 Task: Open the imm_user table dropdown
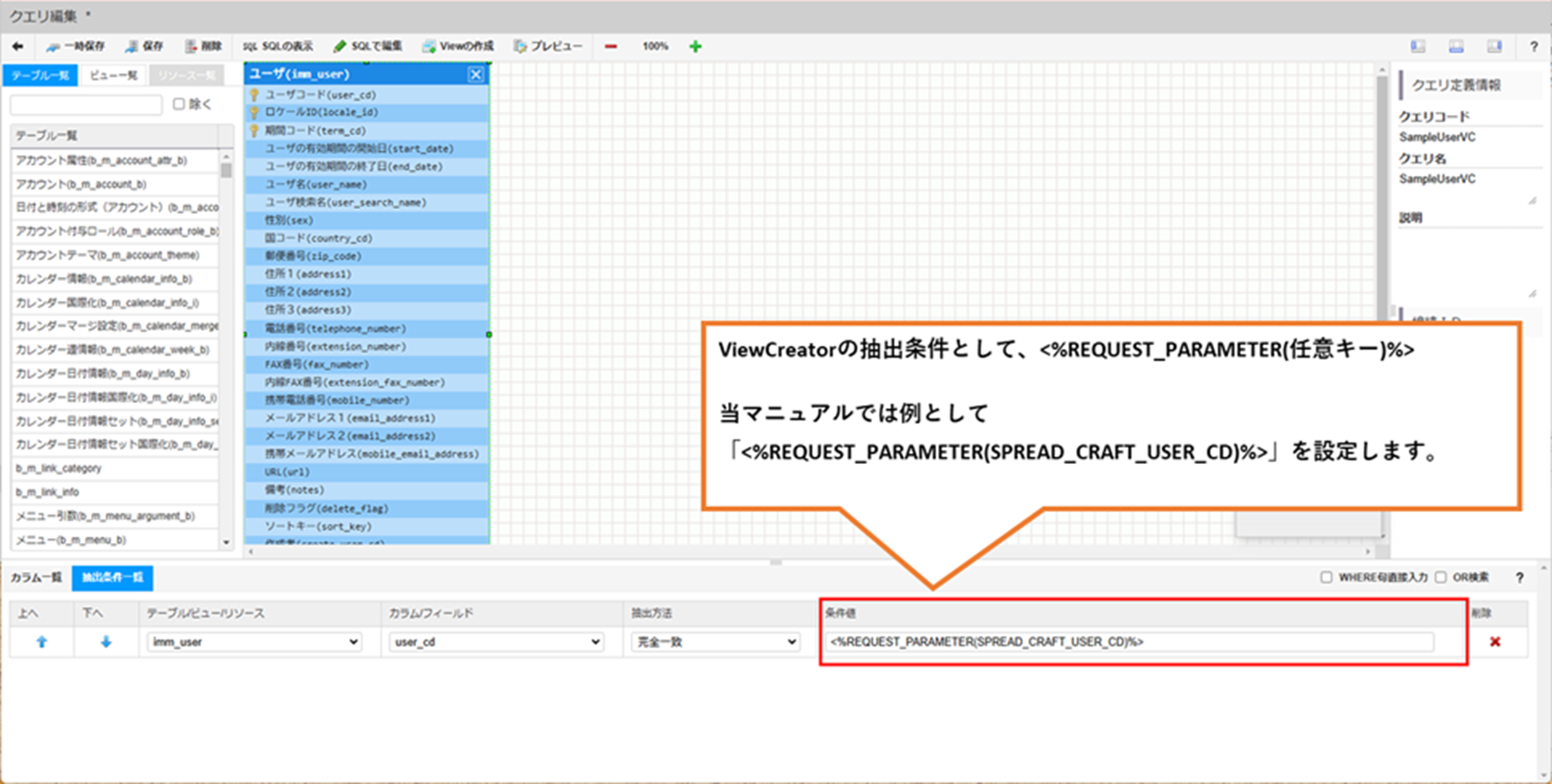255,642
